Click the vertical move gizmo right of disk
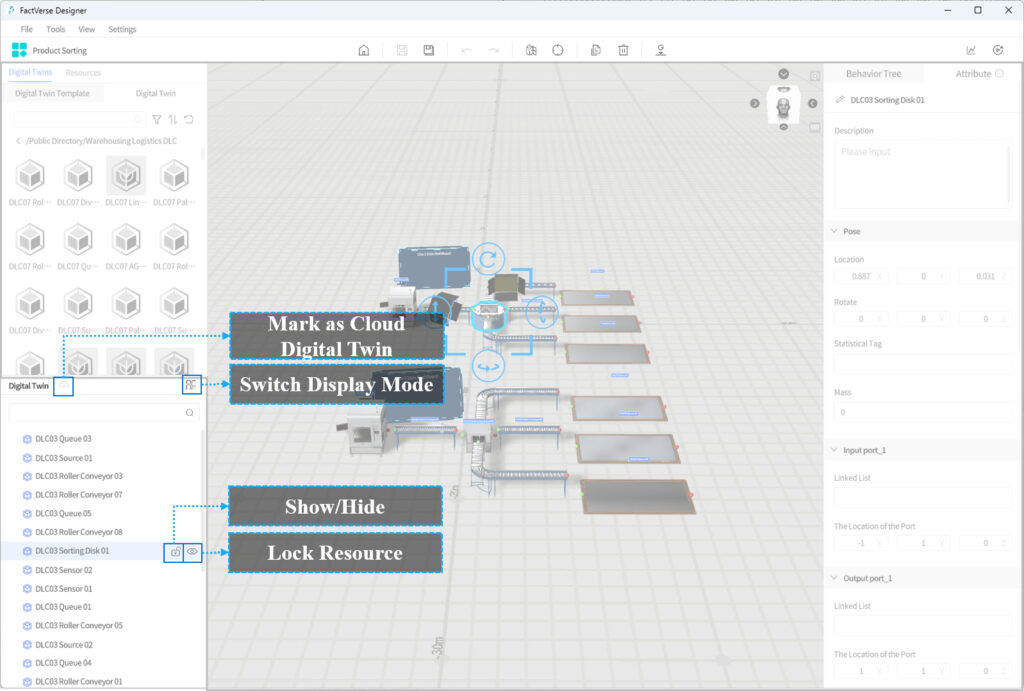 [541, 312]
